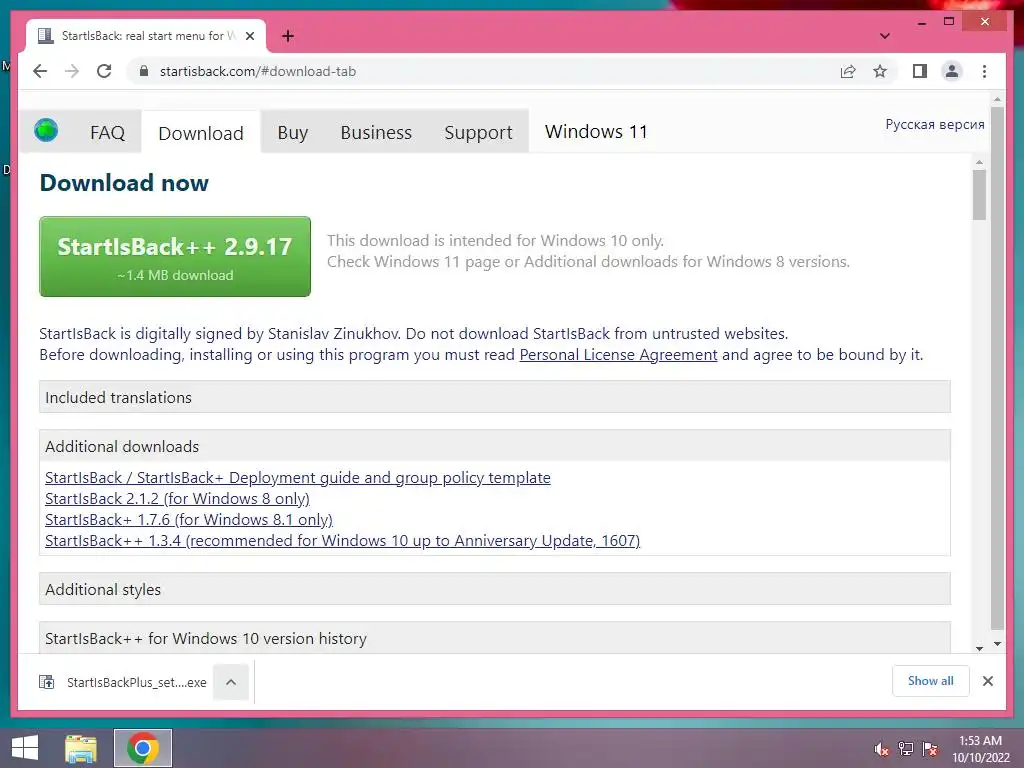Image resolution: width=1024 pixels, height=768 pixels.
Task: Open the Windows Start button
Action: [x=25, y=748]
